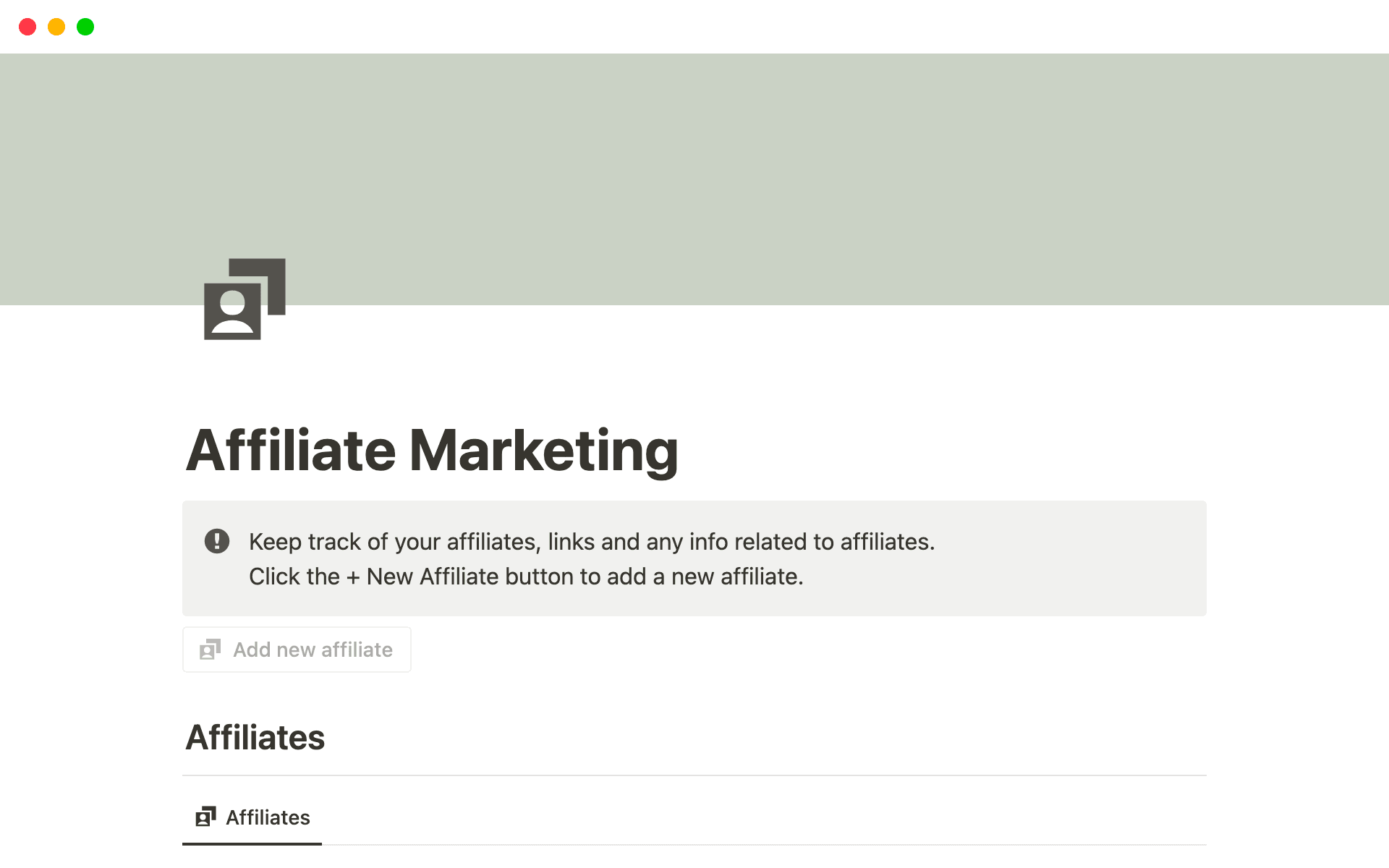Click the small icon on the Affiliates tab
Viewport: 1389px width, 868px height.
pos(205,817)
